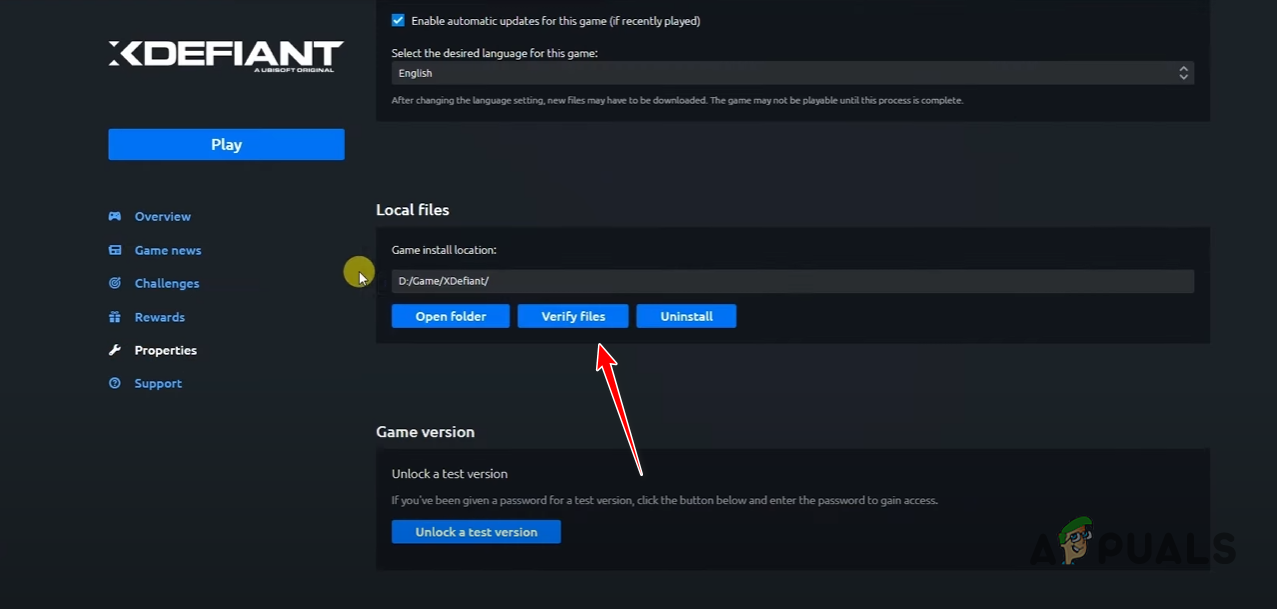Click the 'Select the desired language' label
This screenshot has height=609, width=1277.
pos(494,53)
